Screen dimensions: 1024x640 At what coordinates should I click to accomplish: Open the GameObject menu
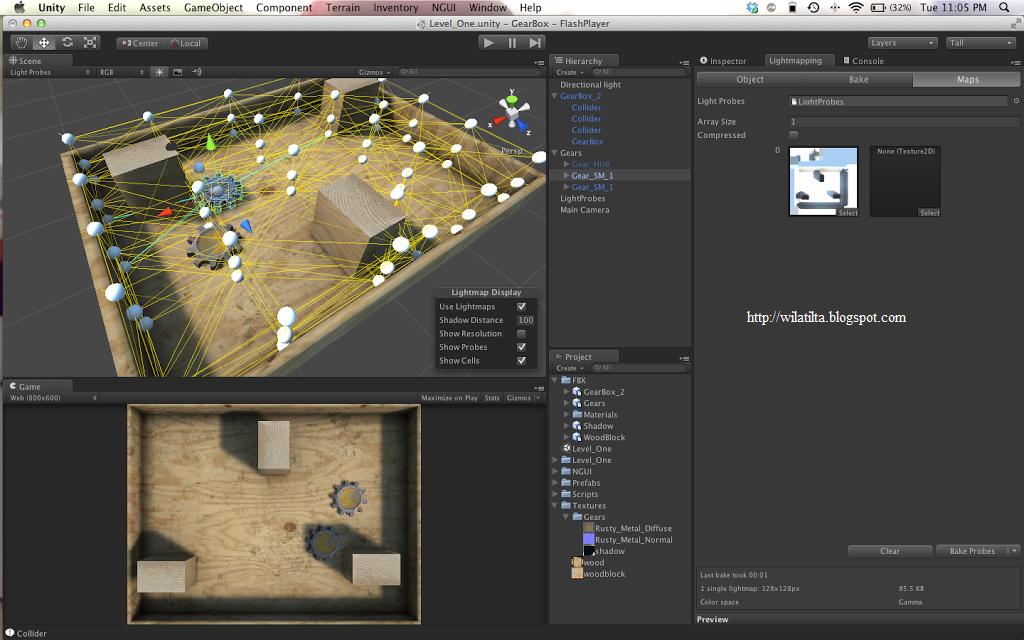[211, 7]
